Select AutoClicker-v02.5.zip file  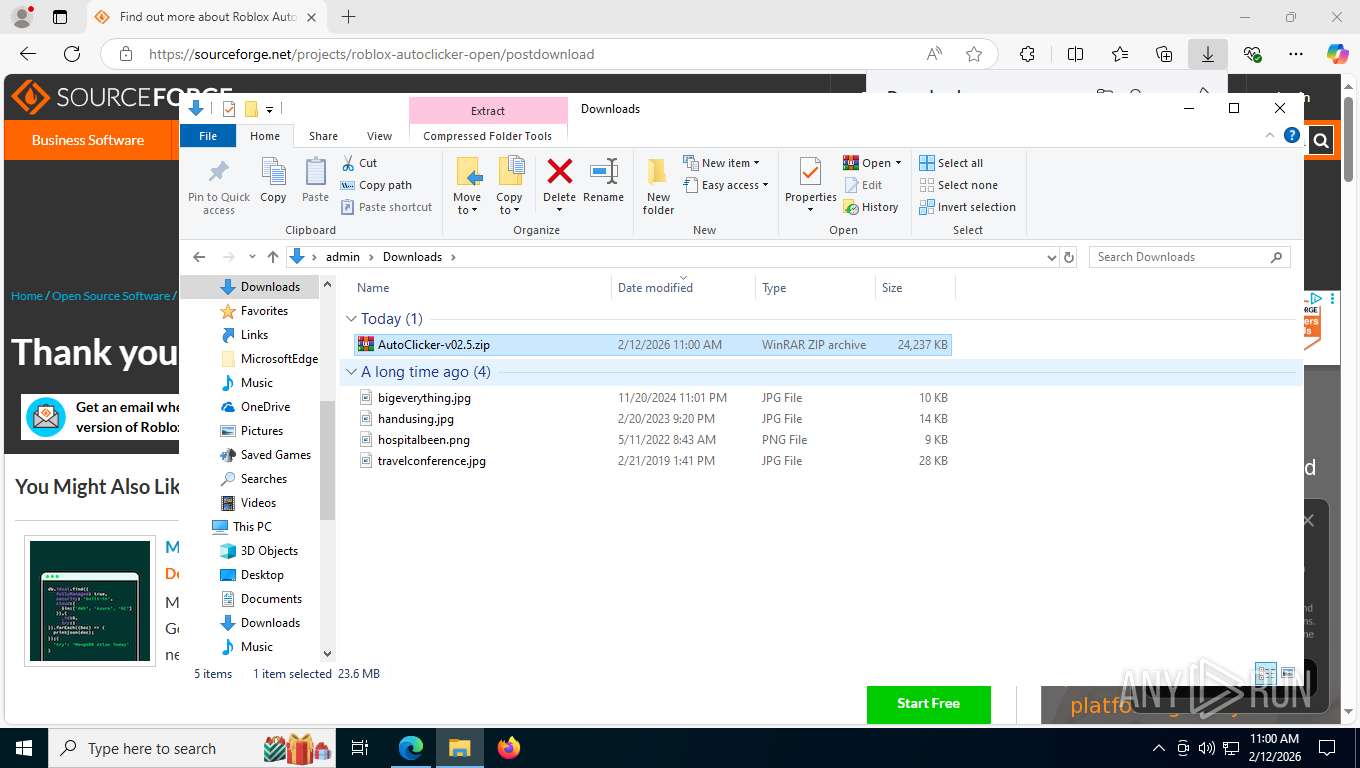coord(653,344)
